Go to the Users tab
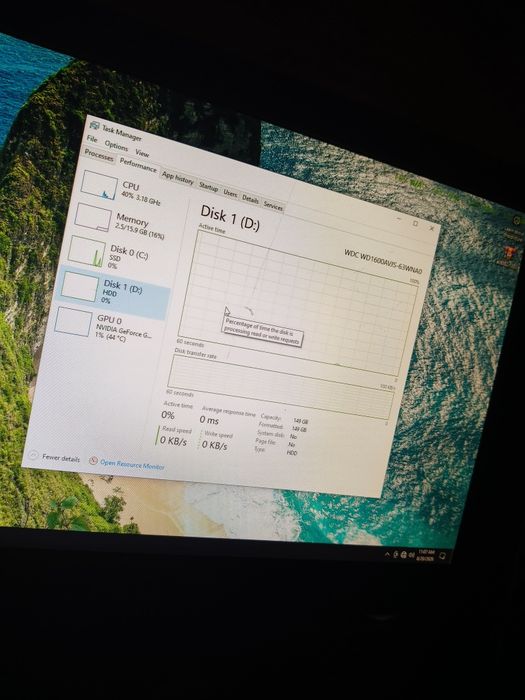The width and height of the screenshot is (525, 700). [x=230, y=193]
